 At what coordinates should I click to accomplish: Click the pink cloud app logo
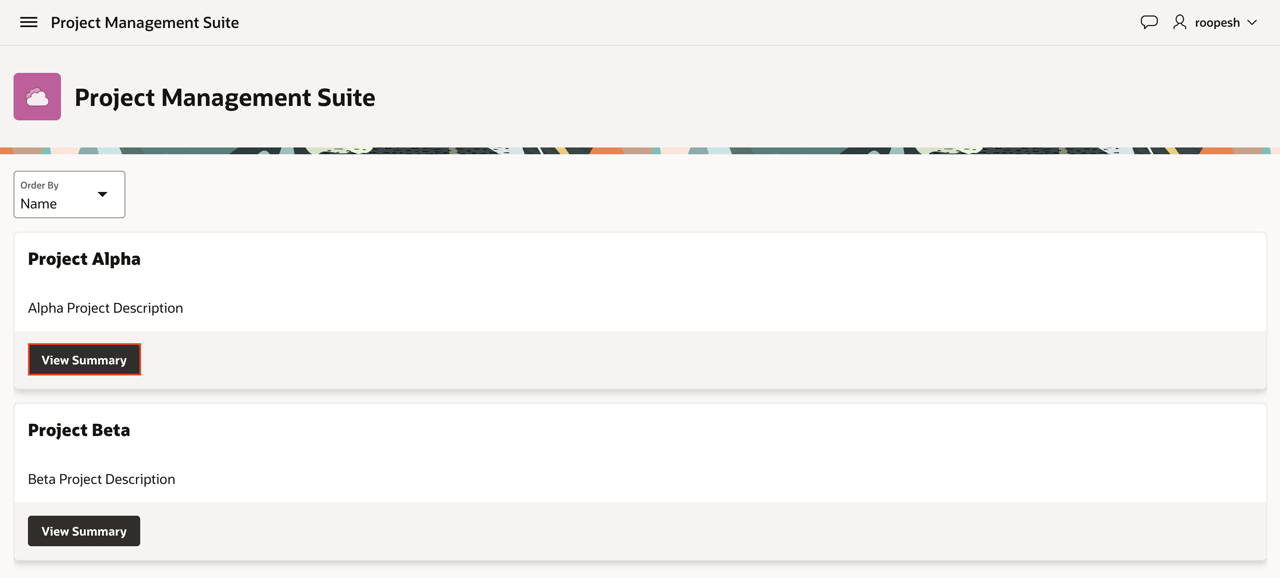click(x=37, y=97)
